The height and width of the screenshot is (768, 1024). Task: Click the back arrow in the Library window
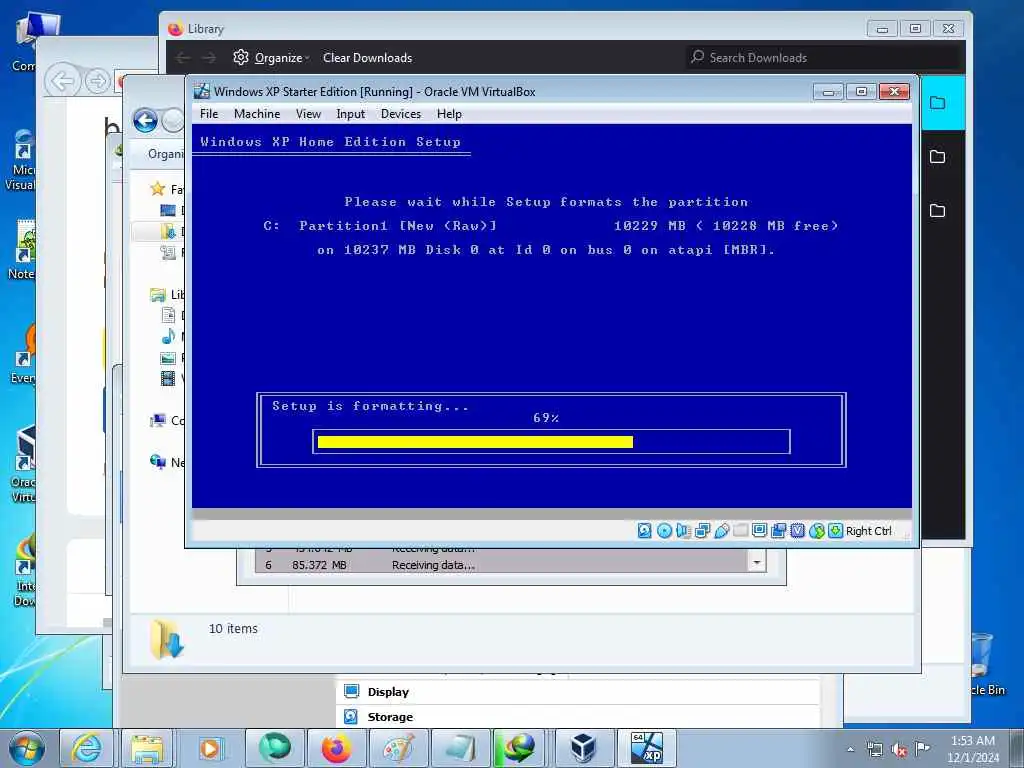coord(183,57)
